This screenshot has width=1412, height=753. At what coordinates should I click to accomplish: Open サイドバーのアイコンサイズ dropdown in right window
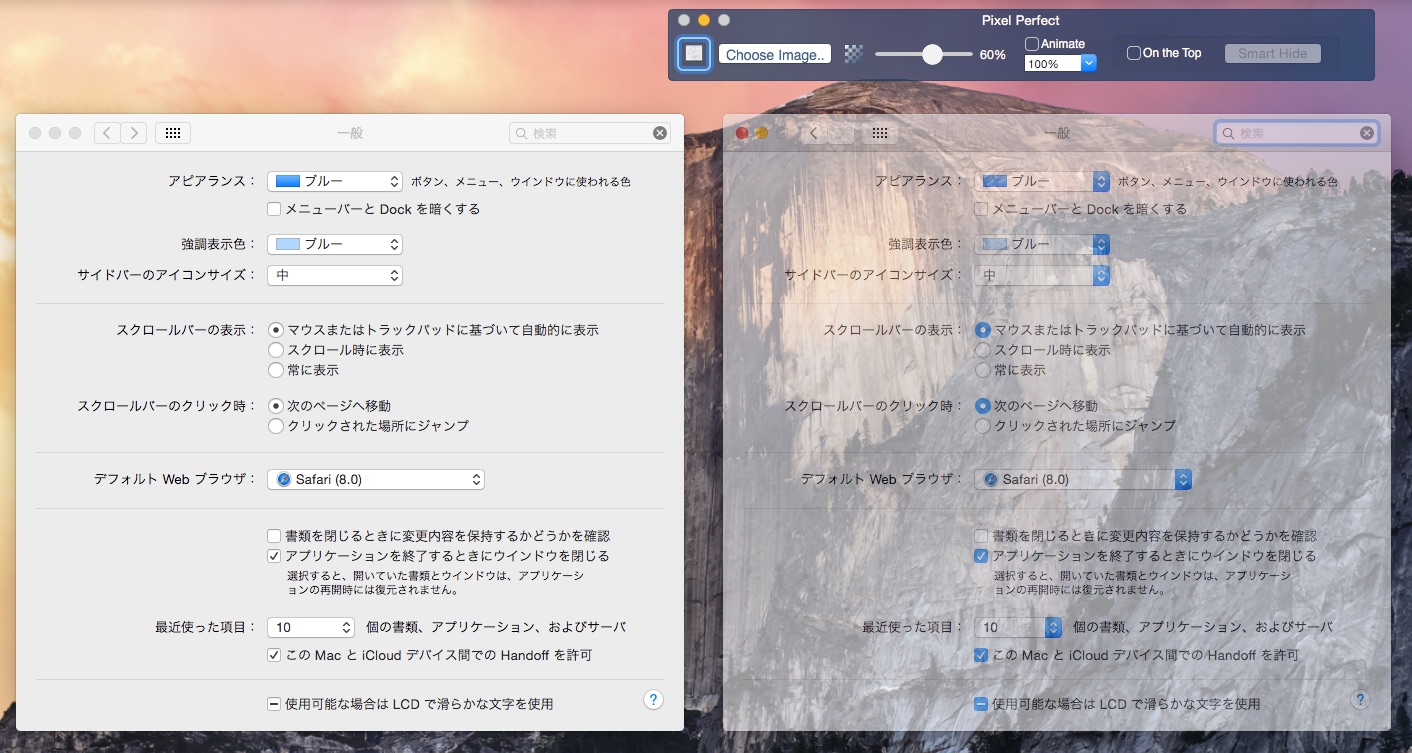point(1042,275)
